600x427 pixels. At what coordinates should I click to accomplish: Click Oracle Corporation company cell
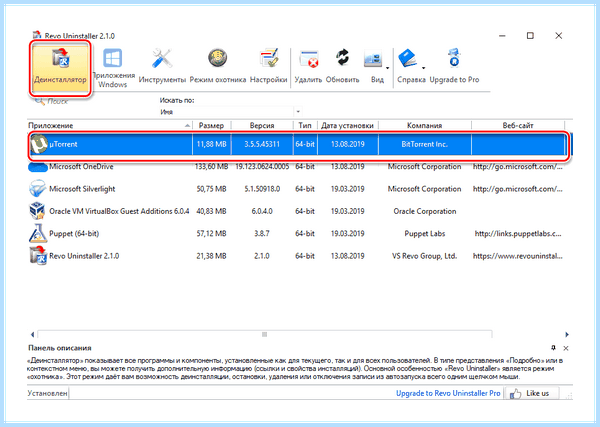coord(425,211)
